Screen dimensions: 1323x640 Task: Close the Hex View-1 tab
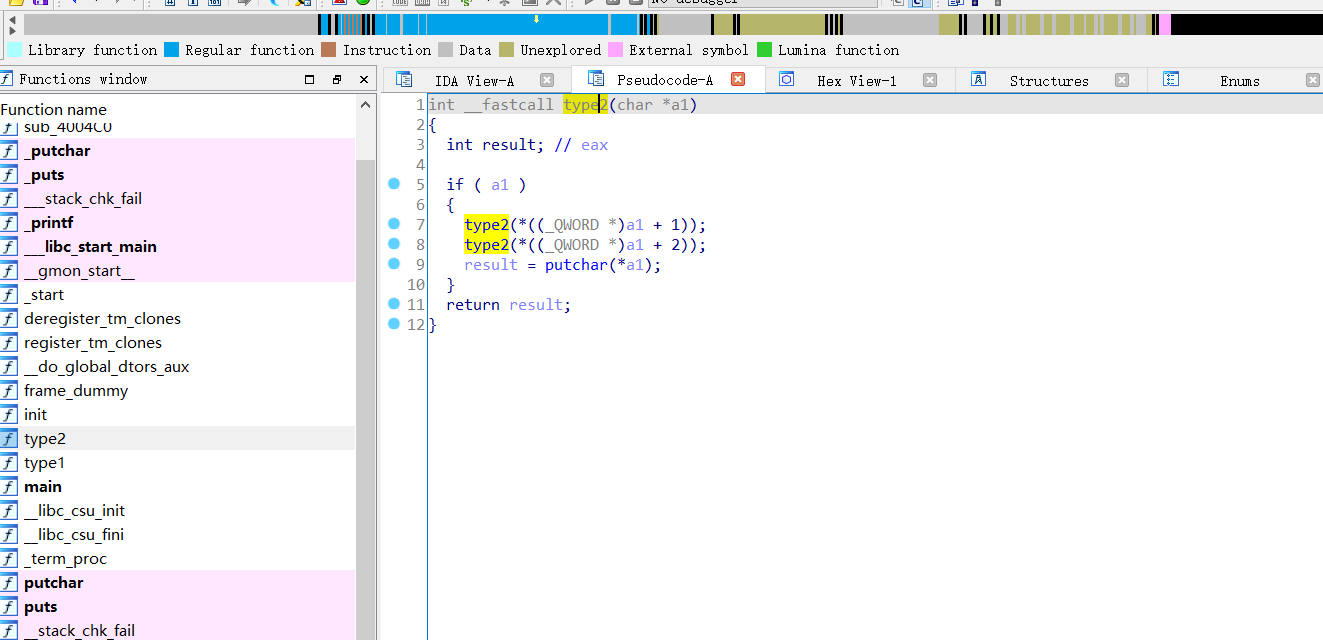(930, 80)
